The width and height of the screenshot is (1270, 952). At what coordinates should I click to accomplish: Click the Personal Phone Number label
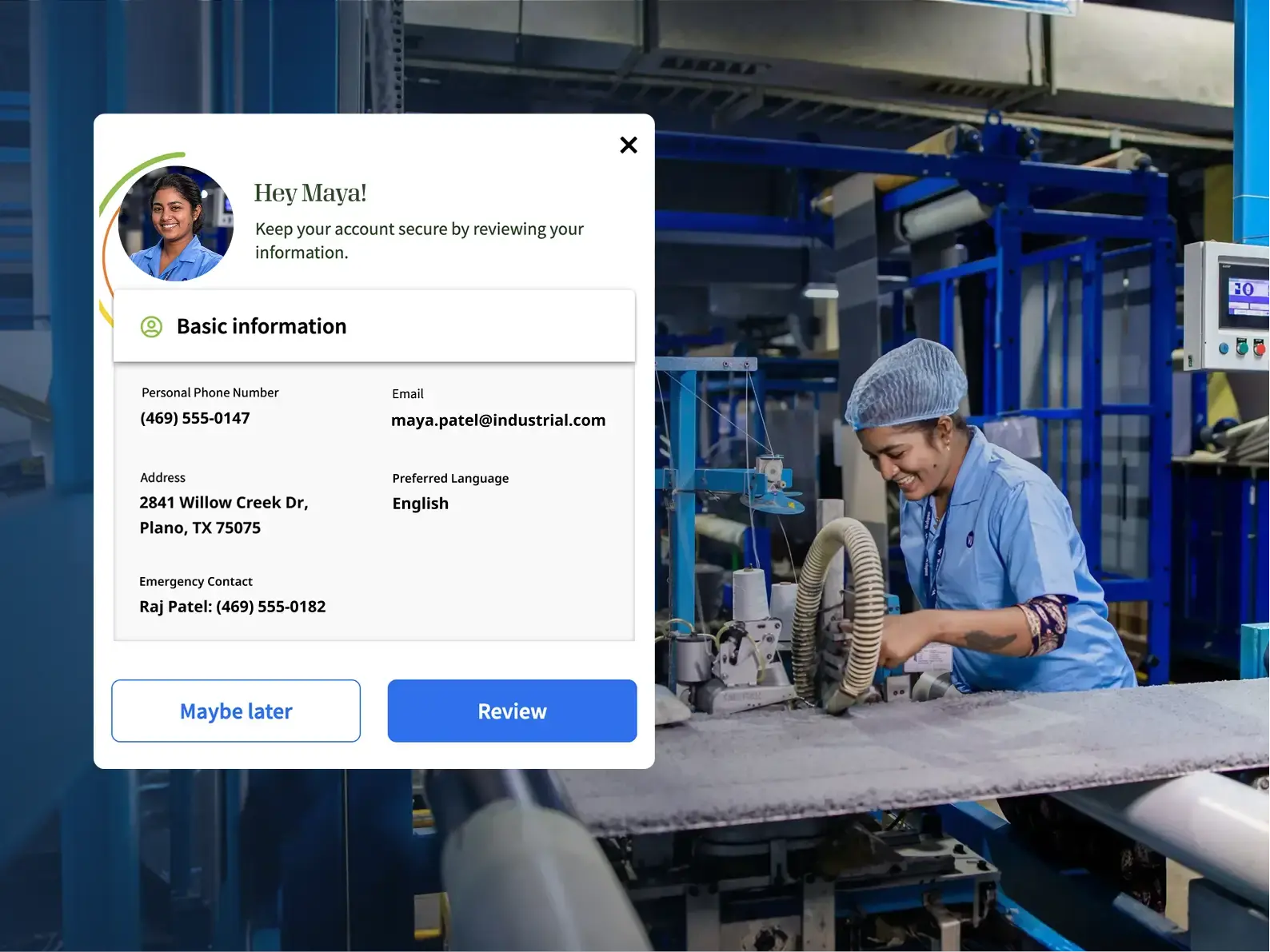(210, 392)
